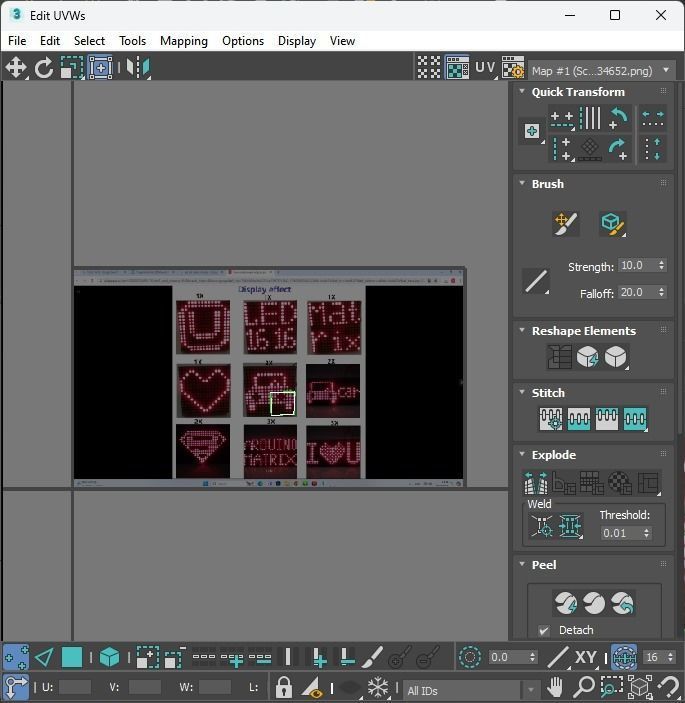Click Stitch to Target icon
This screenshot has width=685, height=703.
click(551, 419)
